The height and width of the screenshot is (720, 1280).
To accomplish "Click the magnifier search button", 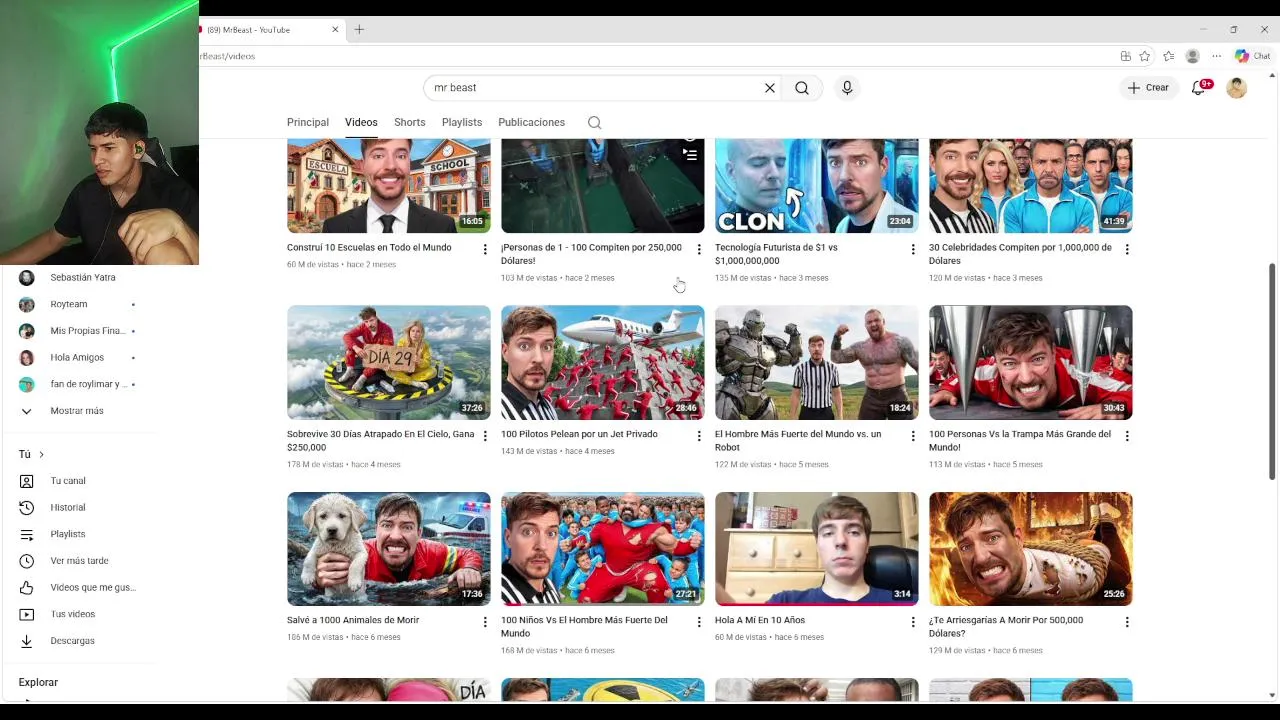I will [802, 88].
